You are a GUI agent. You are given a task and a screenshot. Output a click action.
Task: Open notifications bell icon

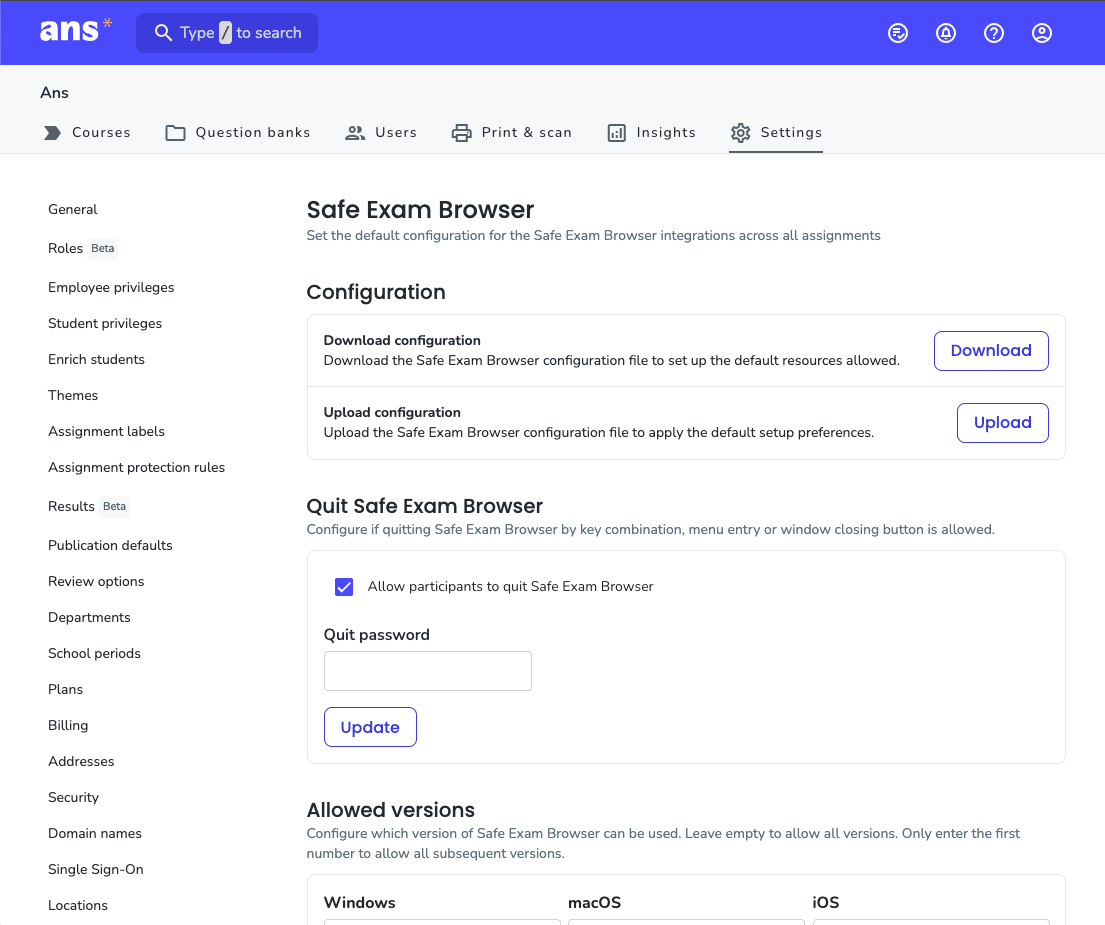(946, 33)
